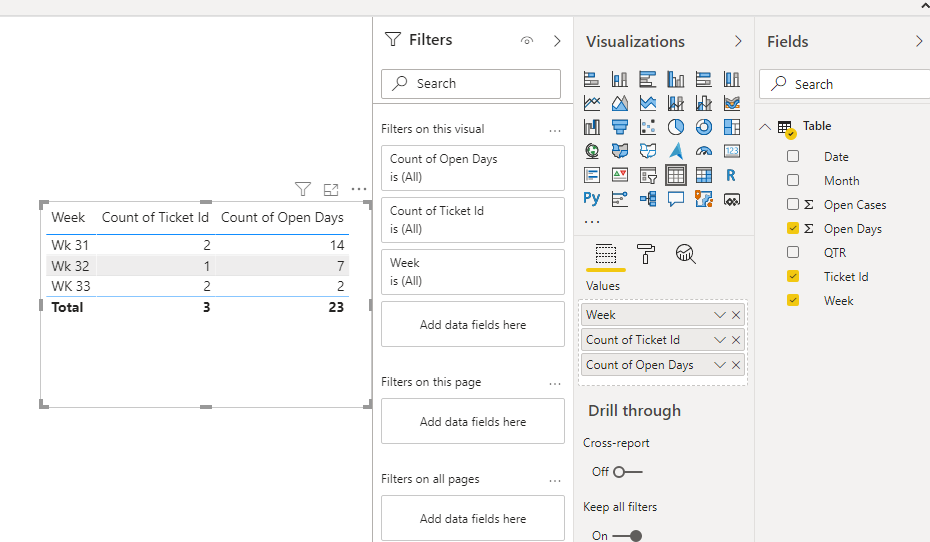Viewport: 930px width, 542px height.
Task: Select the Card (123) visual
Action: (731, 151)
